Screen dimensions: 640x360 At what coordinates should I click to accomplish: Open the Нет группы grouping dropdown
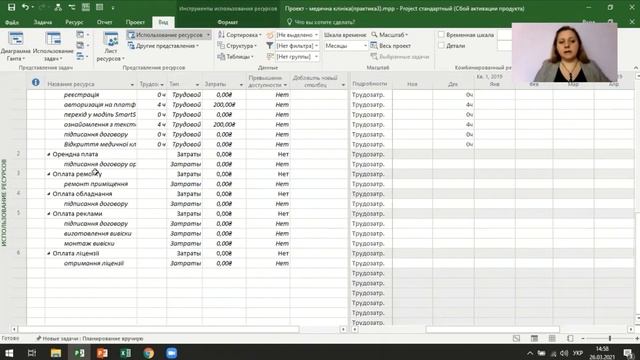pyautogui.click(x=316, y=57)
